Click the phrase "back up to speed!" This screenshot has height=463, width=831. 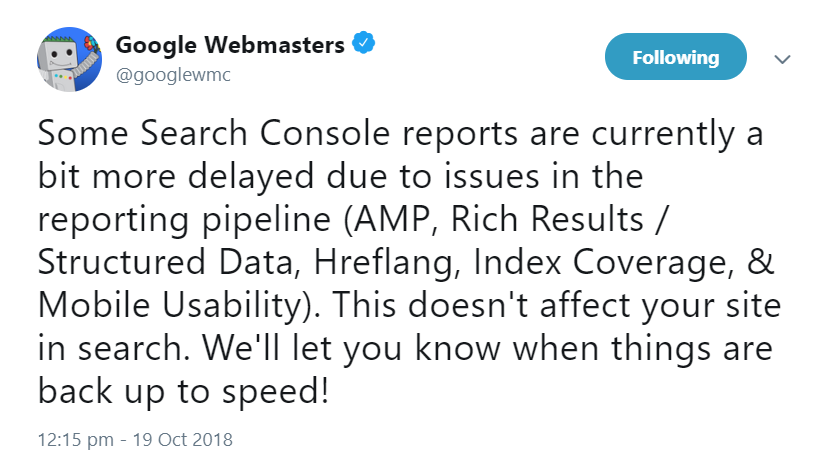pyautogui.click(x=183, y=390)
